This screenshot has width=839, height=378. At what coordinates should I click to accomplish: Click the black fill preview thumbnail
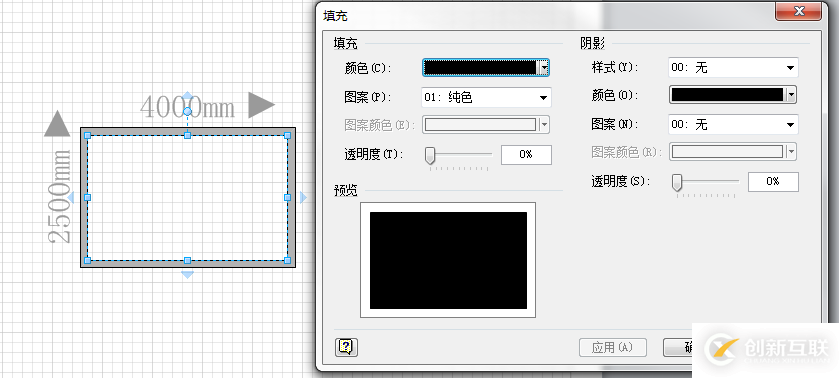tap(448, 260)
